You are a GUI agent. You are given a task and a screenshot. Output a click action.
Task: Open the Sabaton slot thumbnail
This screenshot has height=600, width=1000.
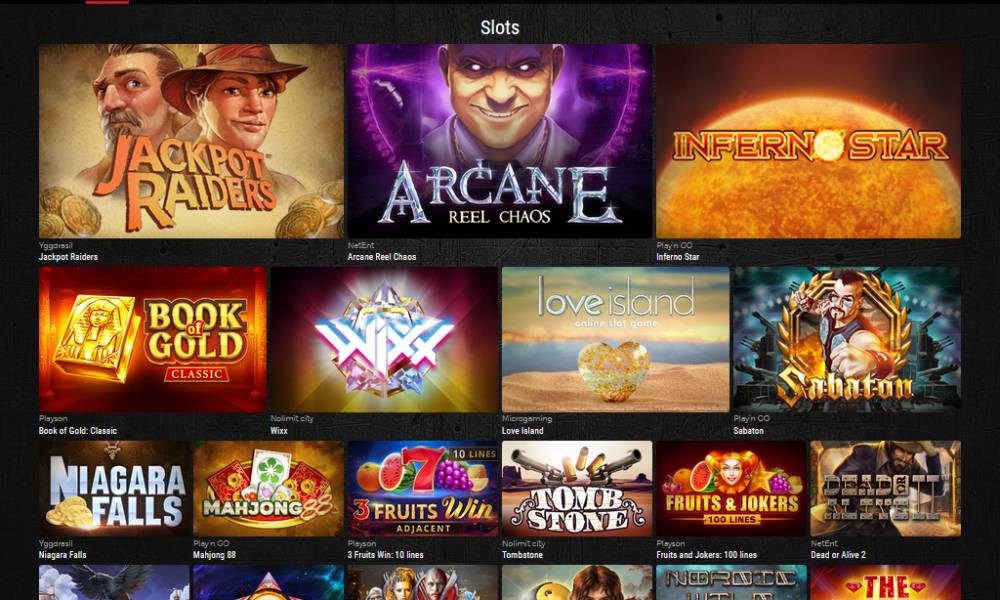[x=847, y=340]
